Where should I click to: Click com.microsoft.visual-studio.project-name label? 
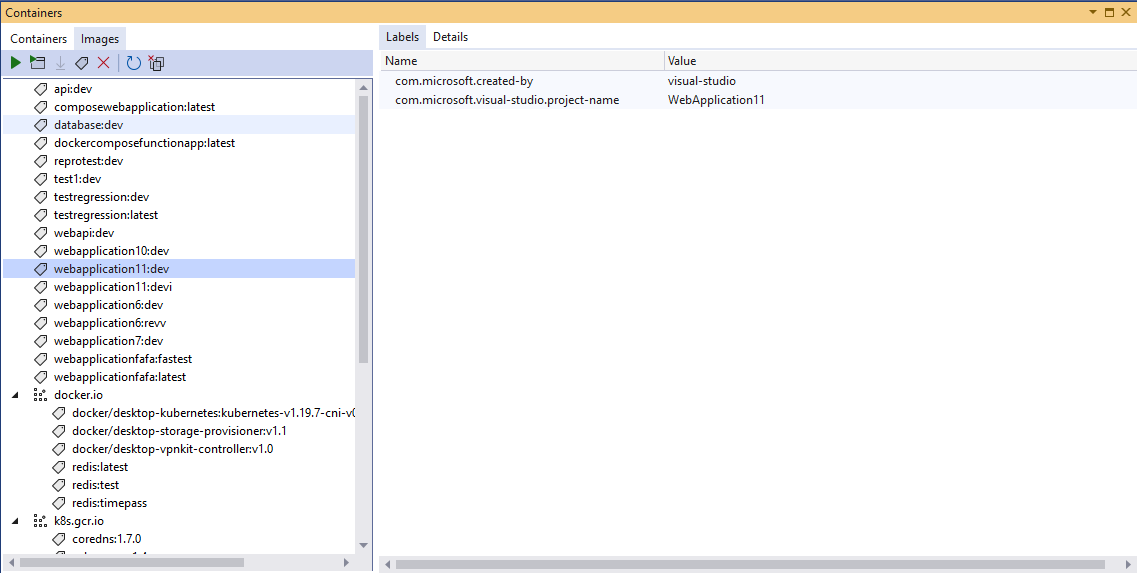(x=507, y=100)
